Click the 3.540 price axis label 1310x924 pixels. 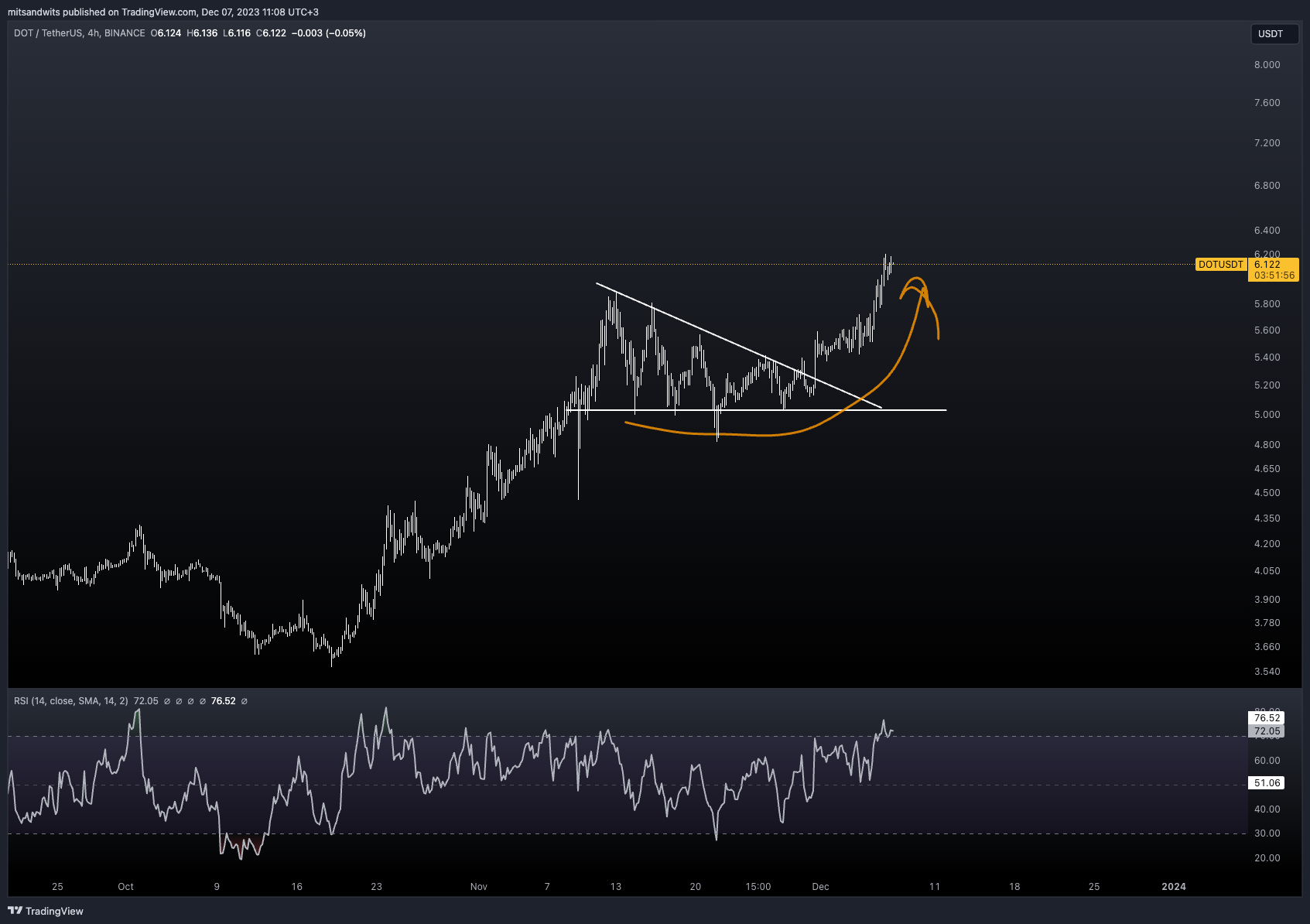1267,672
